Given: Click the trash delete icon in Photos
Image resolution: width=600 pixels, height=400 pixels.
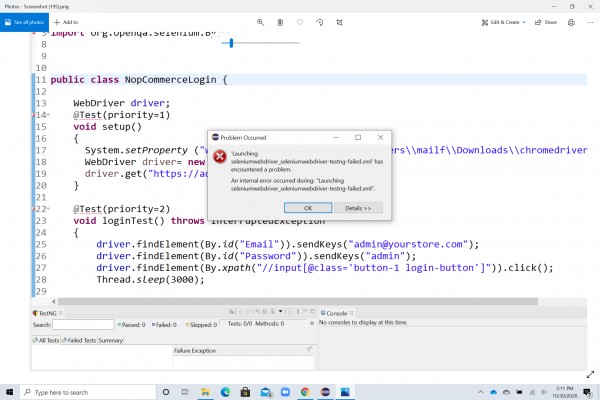Looking at the screenshot, I should pos(280,22).
